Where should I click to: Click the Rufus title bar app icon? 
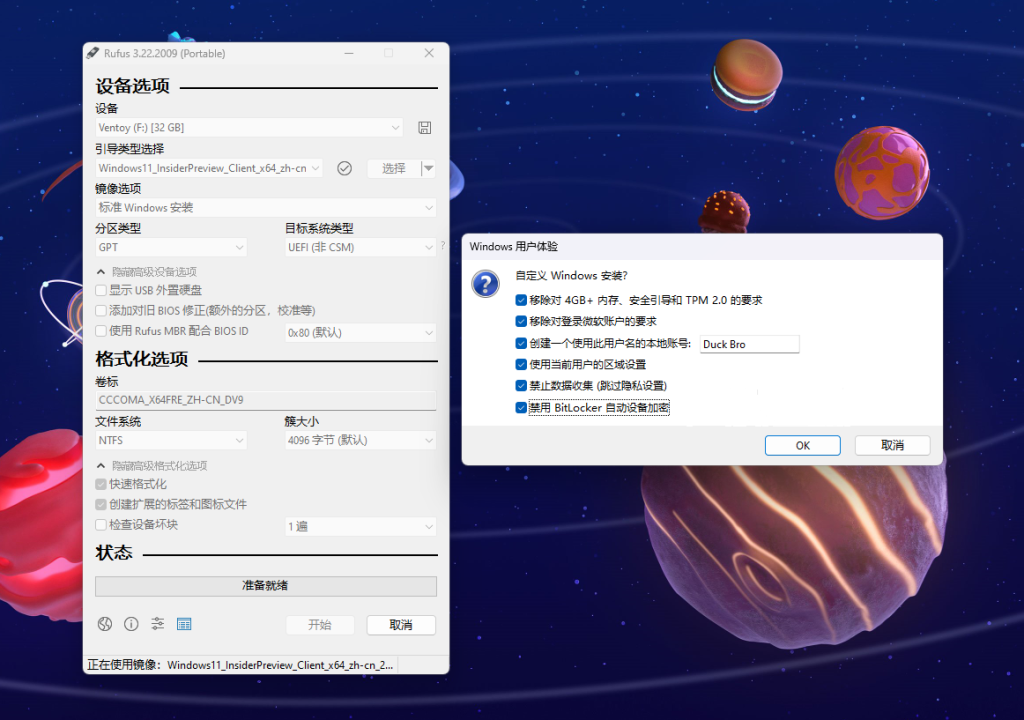point(93,53)
